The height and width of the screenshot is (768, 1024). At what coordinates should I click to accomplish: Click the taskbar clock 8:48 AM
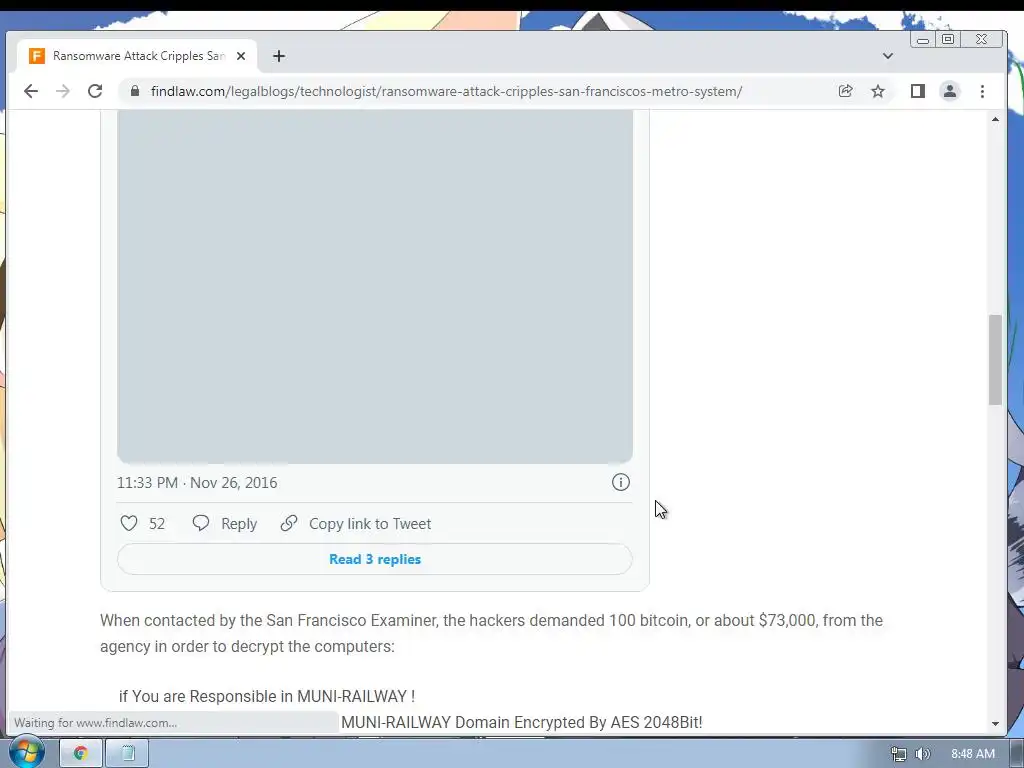[972, 754]
